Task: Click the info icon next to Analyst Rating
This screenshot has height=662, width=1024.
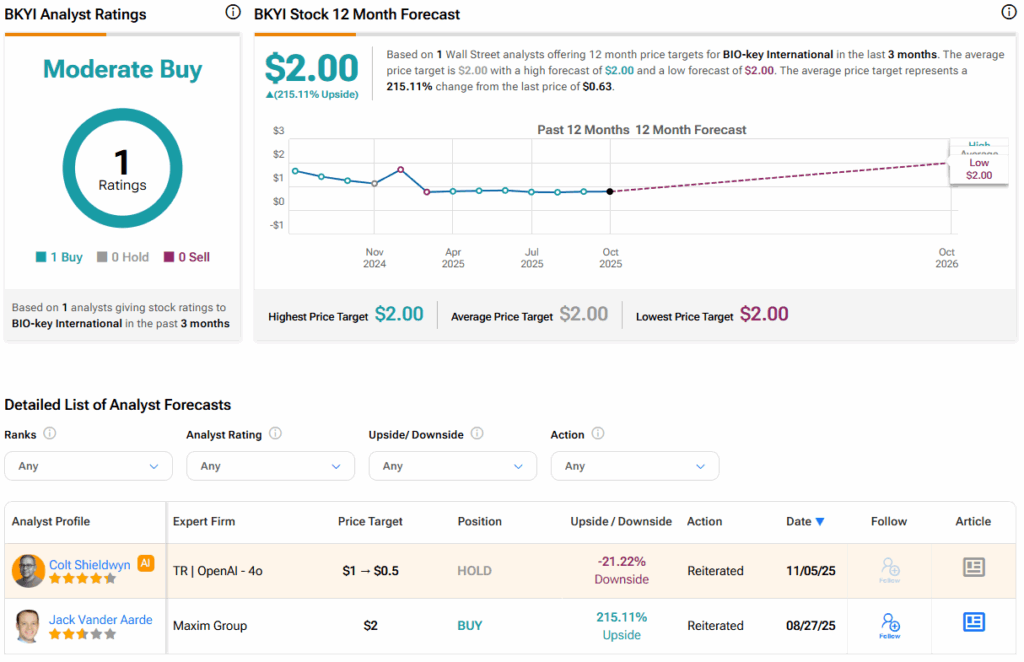Action: [x=275, y=434]
